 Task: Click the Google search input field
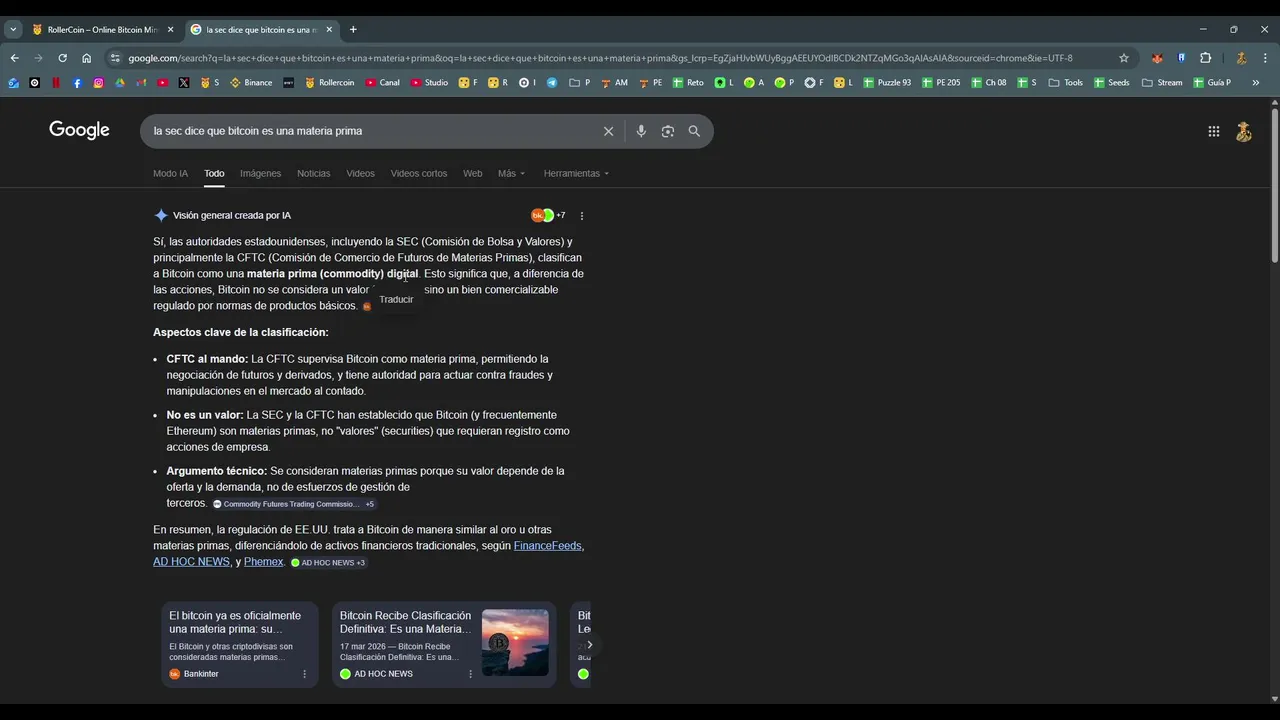[370, 131]
